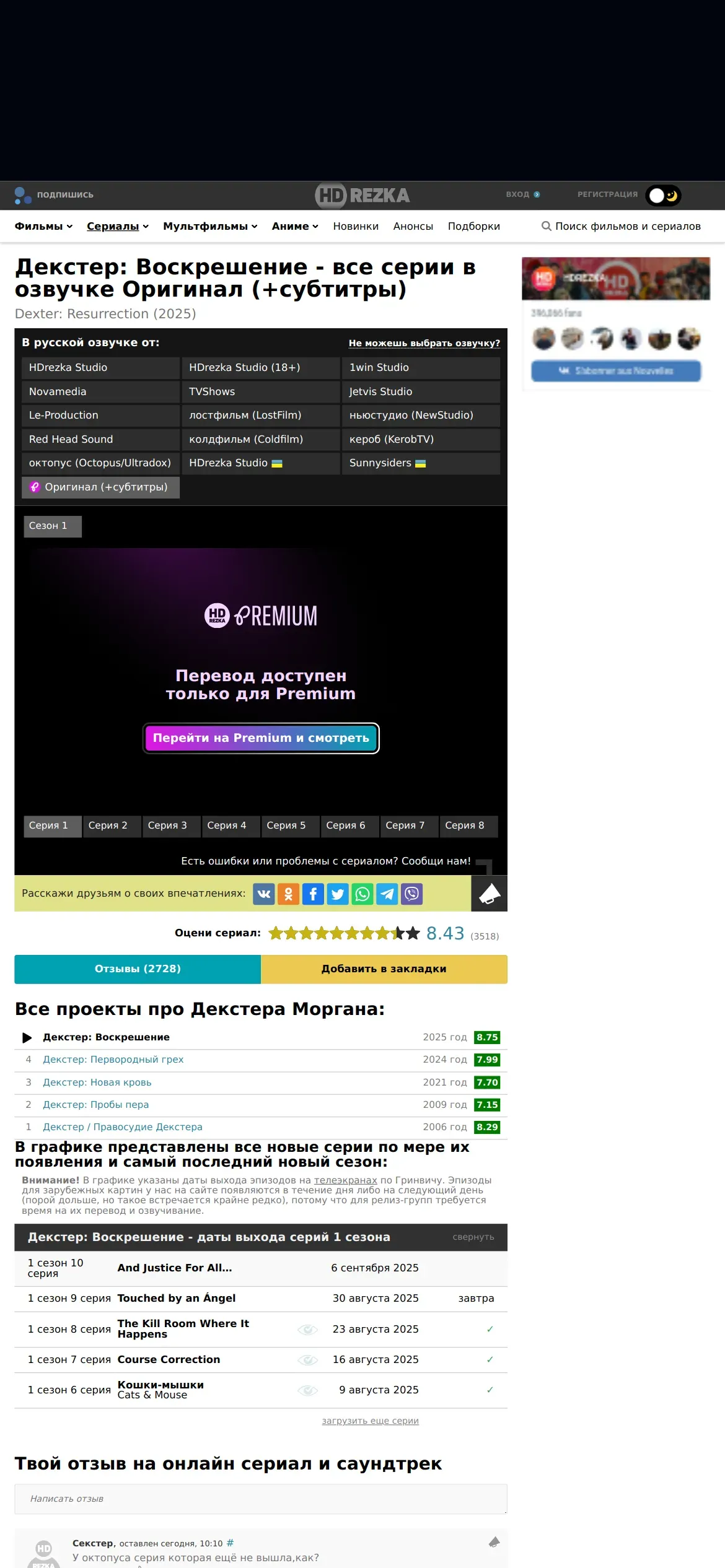Image resolution: width=725 pixels, height=1568 pixels.
Task: Click the HDrezka logo in header
Action: pos(362,195)
